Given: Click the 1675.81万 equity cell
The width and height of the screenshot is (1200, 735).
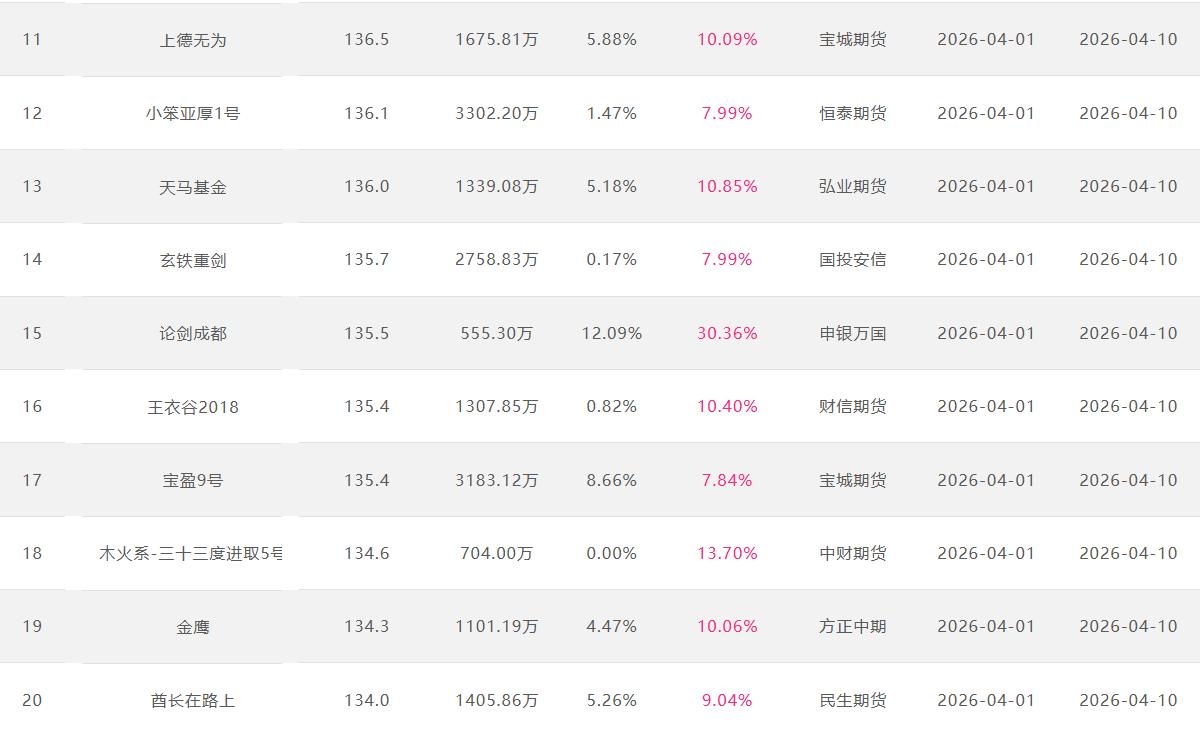Looking at the screenshot, I should [x=496, y=40].
